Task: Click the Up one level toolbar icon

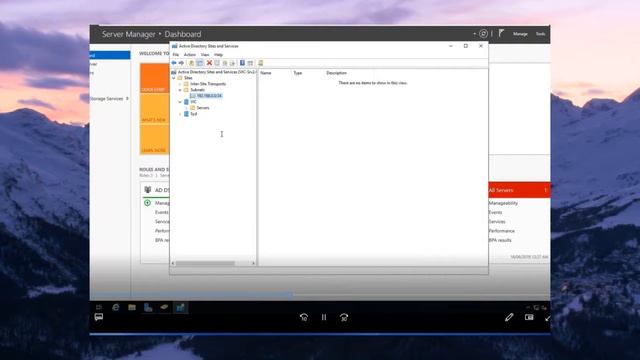Action: [191, 63]
